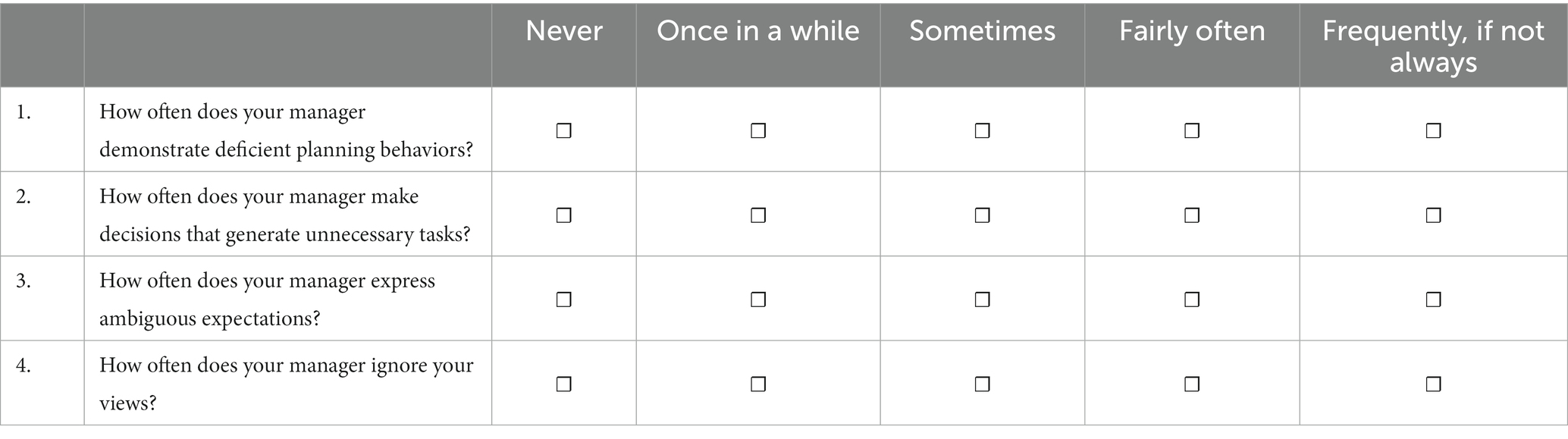Image resolution: width=1568 pixels, height=439 pixels.
Task: Select Once in a while for question 4
Action: [x=758, y=384]
